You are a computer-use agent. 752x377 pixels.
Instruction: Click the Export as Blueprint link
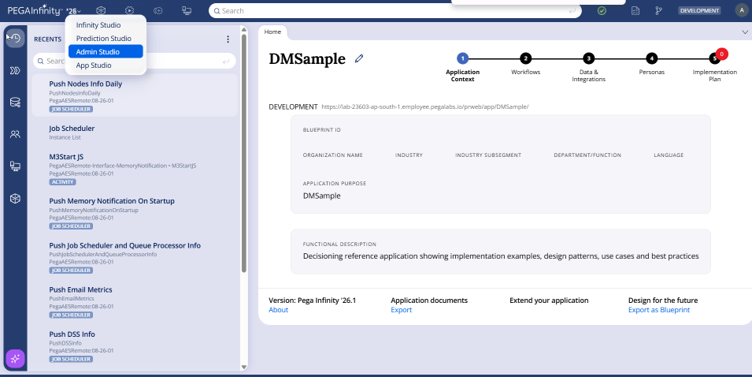tap(659, 310)
